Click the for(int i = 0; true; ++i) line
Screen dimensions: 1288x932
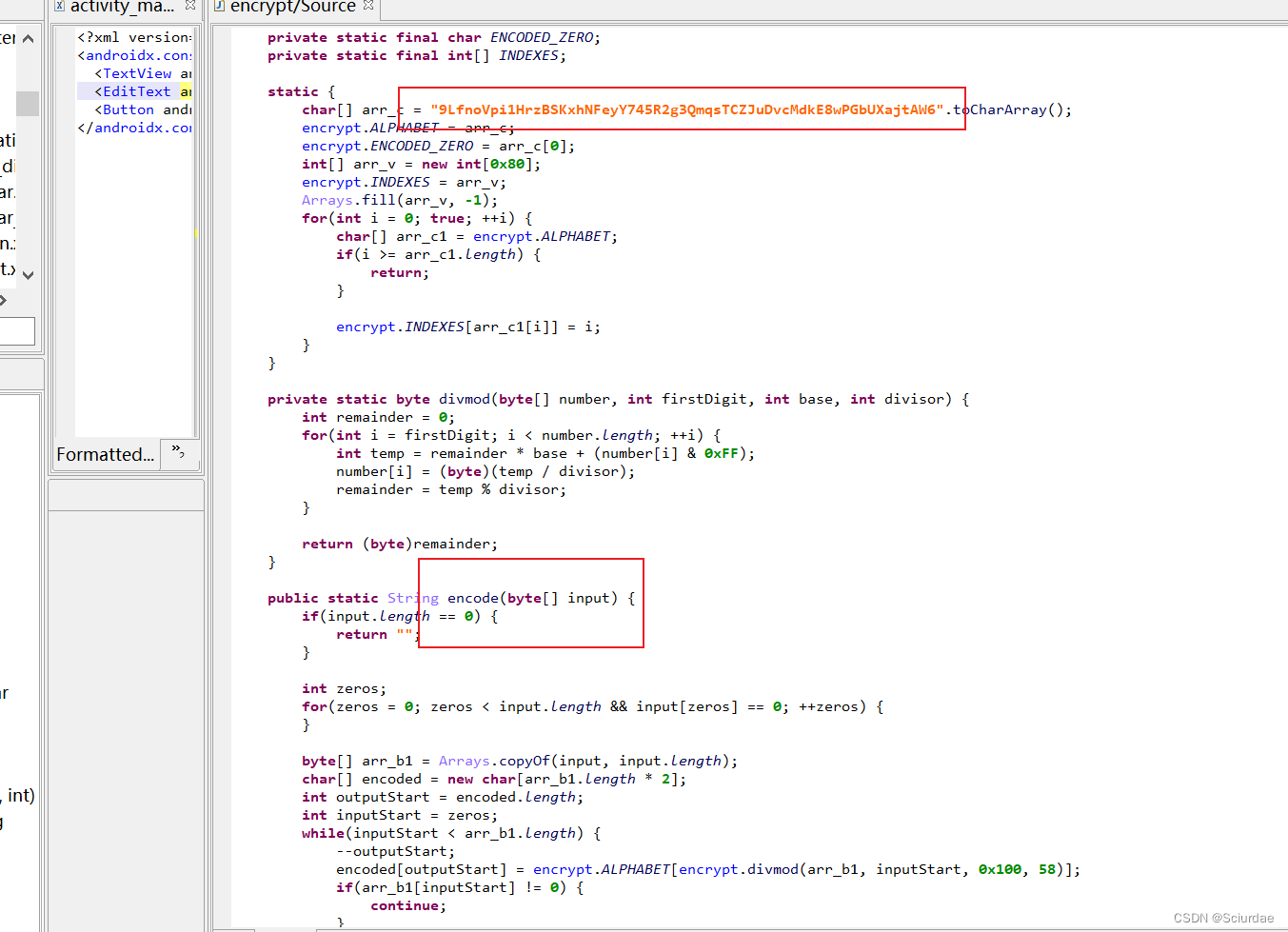click(416, 218)
